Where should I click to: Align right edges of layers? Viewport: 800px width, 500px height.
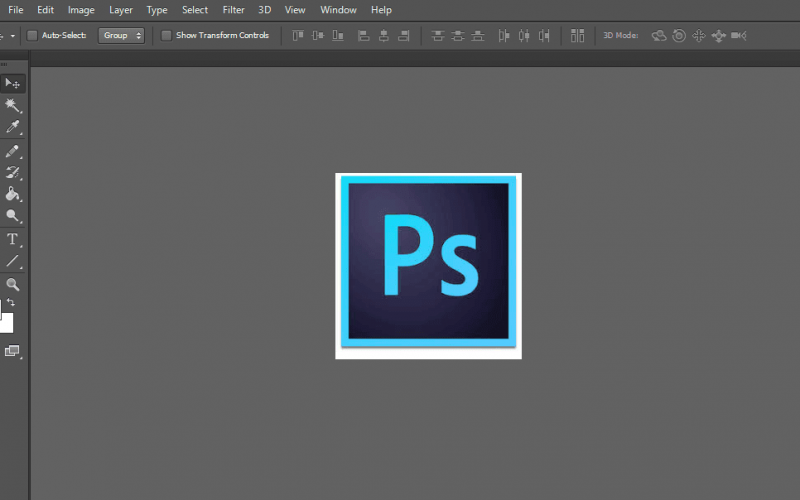[x=404, y=35]
